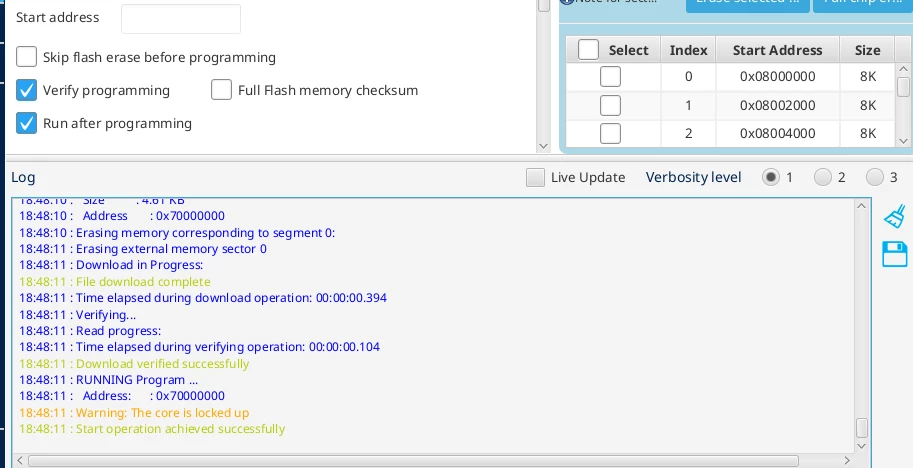Viewport: 913px width, 468px height.
Task: Click the Start Address column header
Action: click(x=777, y=50)
